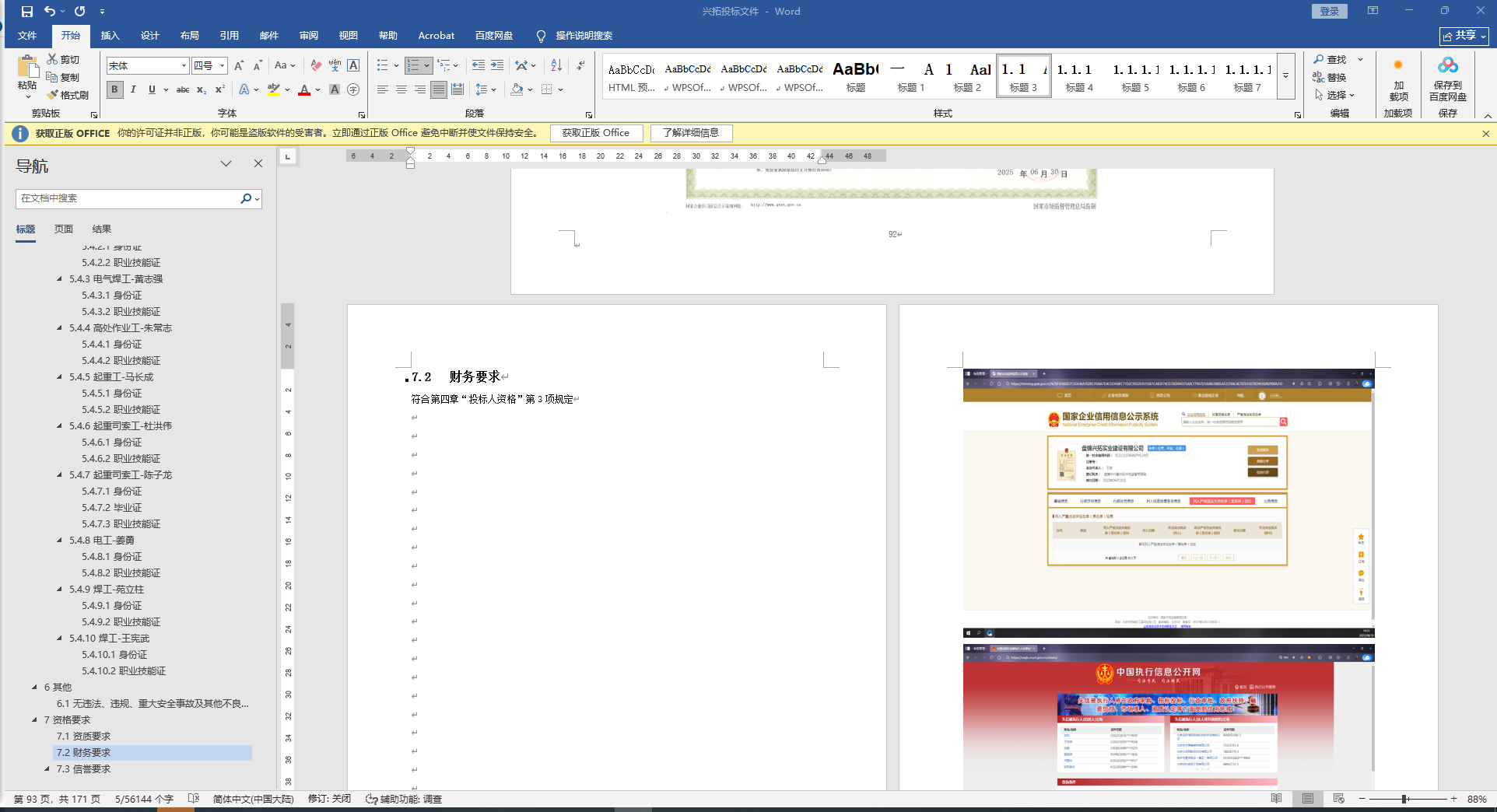Click the bullet list icon

pyautogui.click(x=382, y=65)
